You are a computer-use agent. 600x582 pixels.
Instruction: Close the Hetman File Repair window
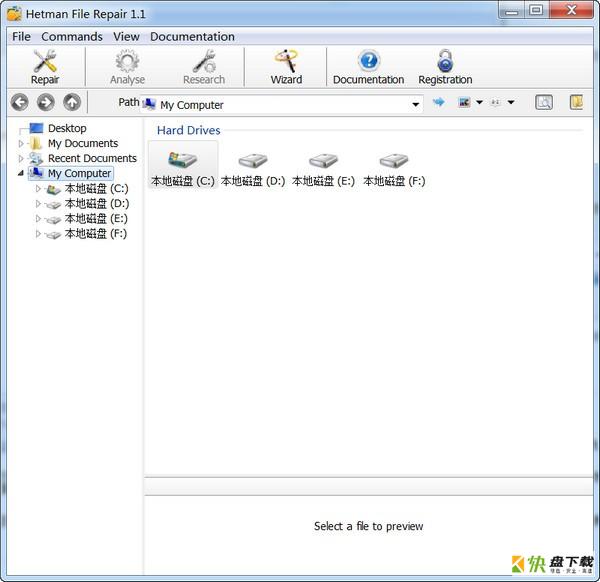click(572, 10)
